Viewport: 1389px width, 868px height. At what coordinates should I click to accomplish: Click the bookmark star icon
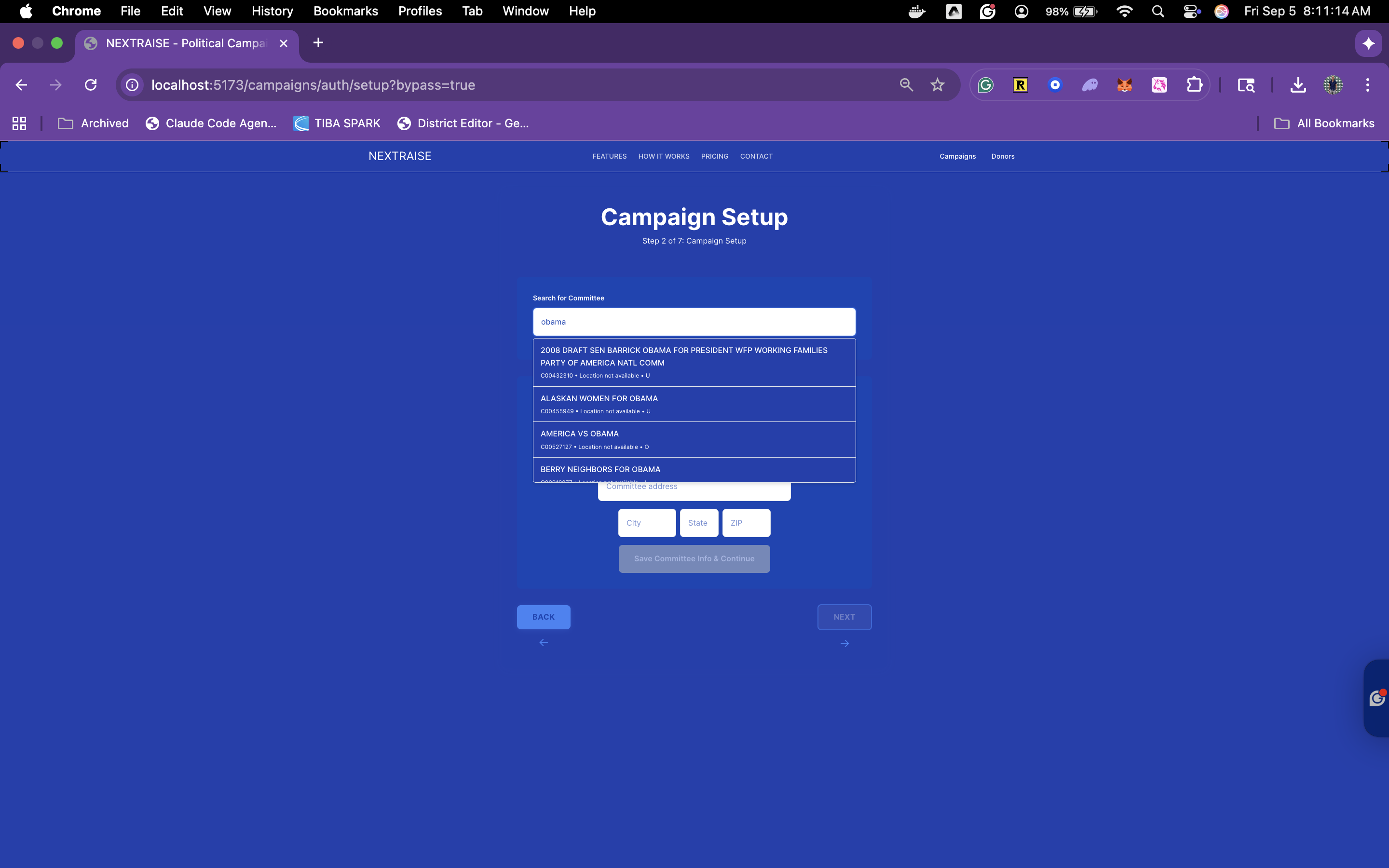coord(937,85)
